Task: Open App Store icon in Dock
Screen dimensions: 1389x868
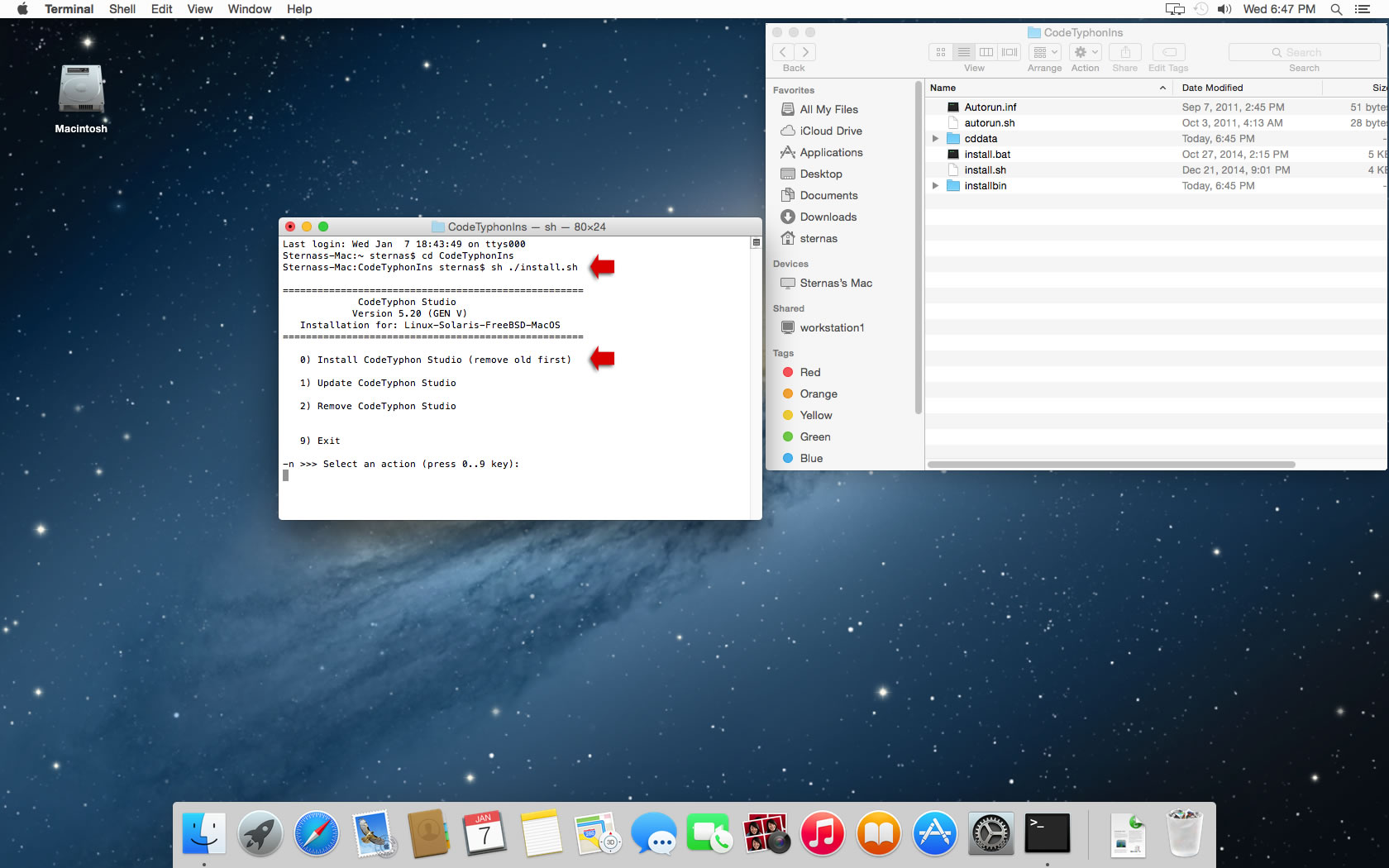Action: pos(934,833)
